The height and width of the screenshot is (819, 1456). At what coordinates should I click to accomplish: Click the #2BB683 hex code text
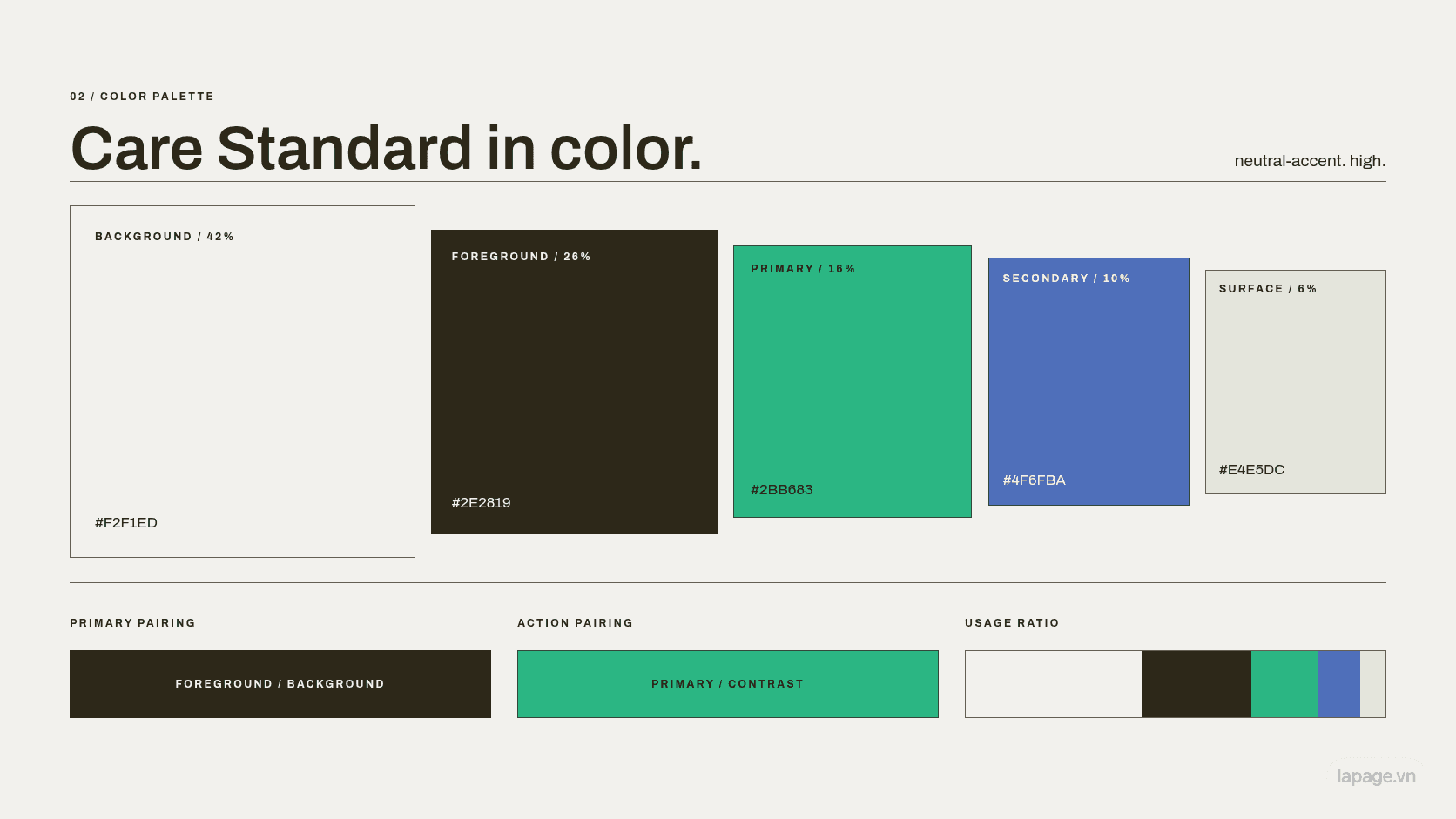point(782,490)
